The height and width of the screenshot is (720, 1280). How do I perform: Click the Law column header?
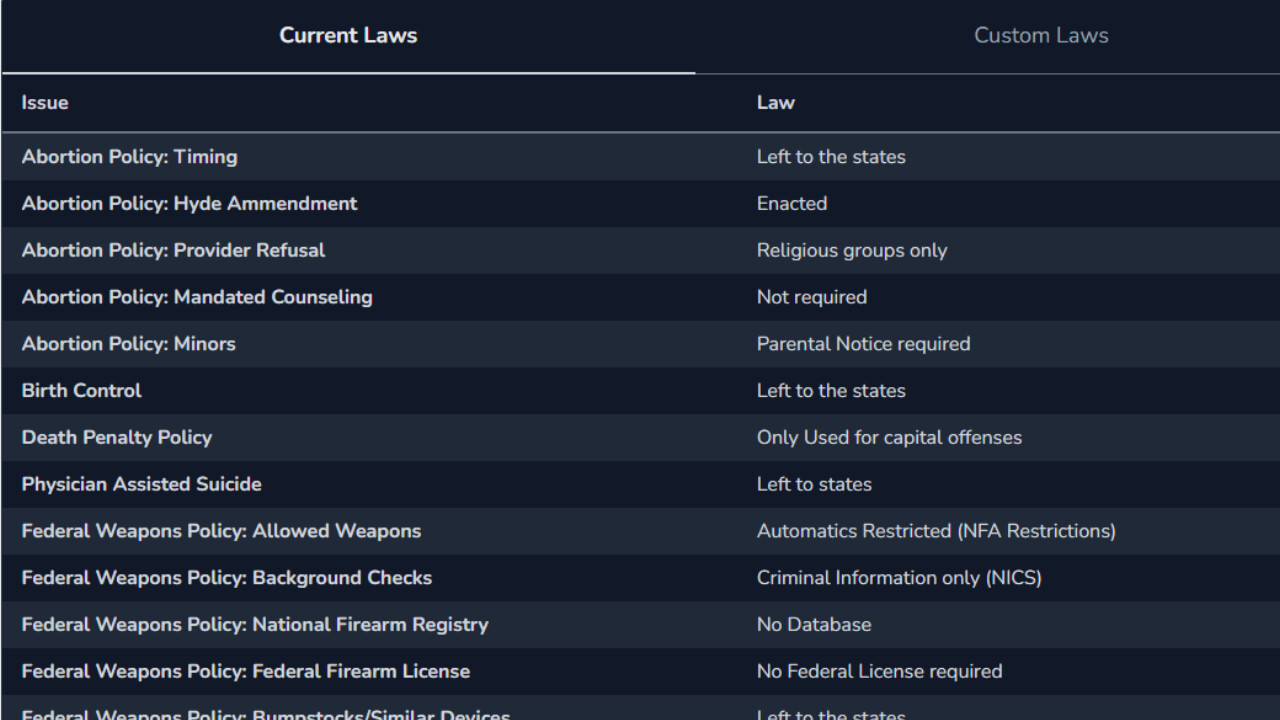[775, 103]
